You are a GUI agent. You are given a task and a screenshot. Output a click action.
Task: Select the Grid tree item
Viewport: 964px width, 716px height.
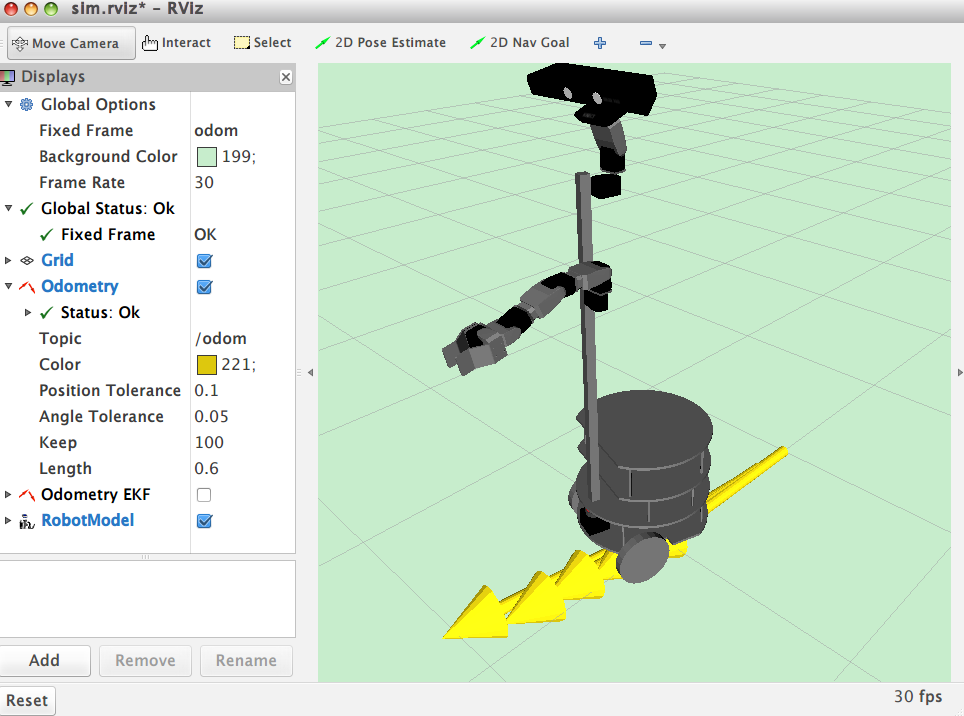pos(57,261)
